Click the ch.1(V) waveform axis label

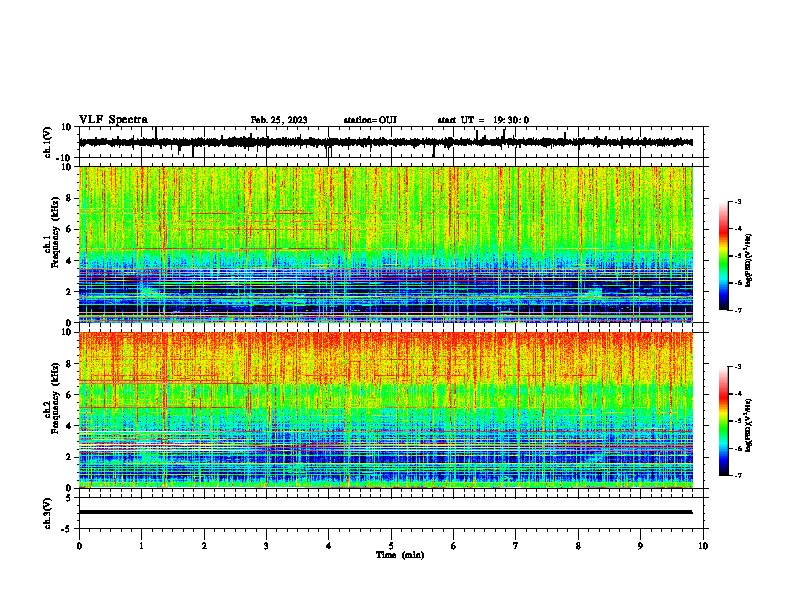point(48,142)
